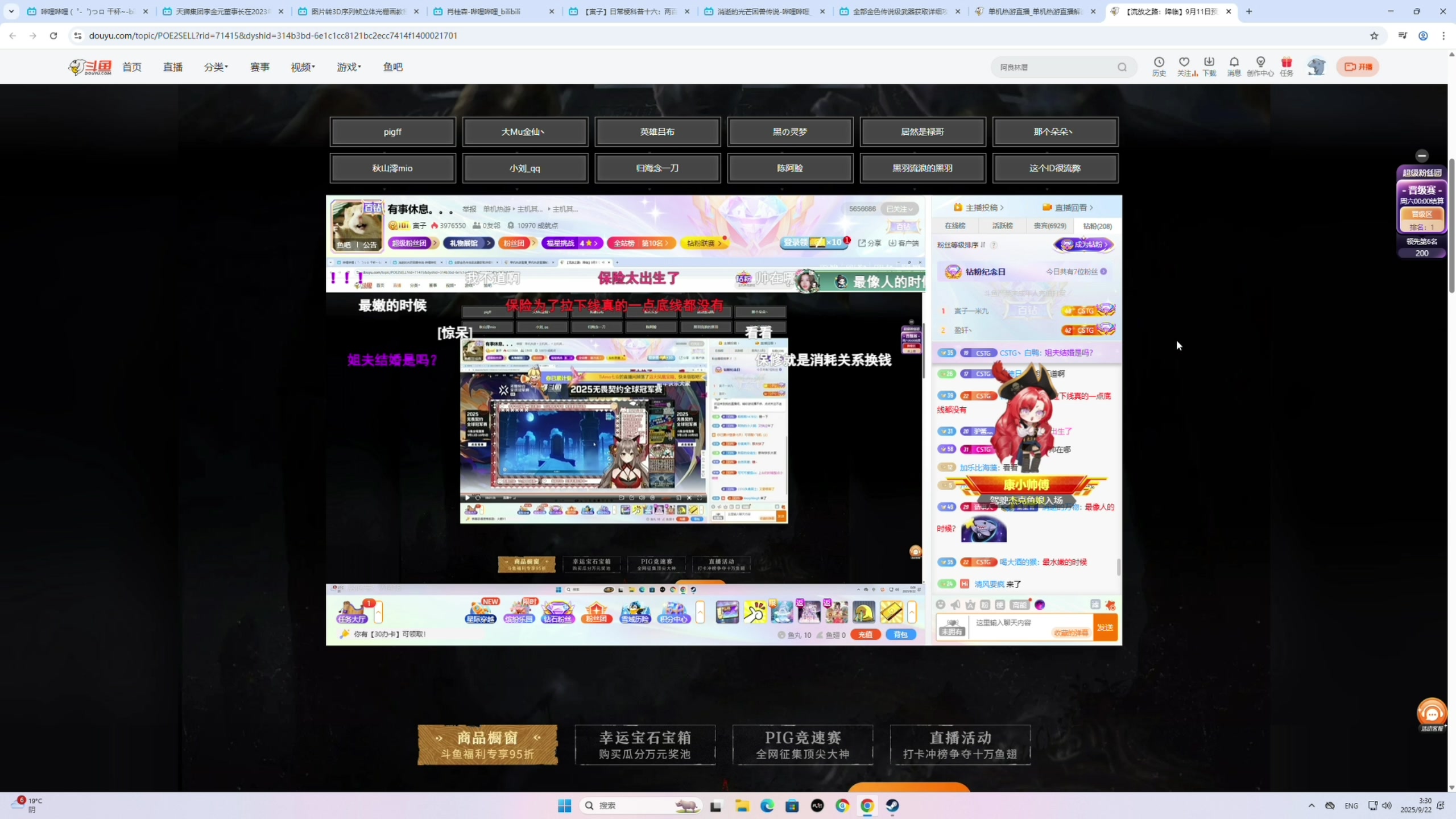This screenshot has height=819, width=1456.
Task: Open the 粉丝团 icon in gift bar
Action: (x=596, y=612)
